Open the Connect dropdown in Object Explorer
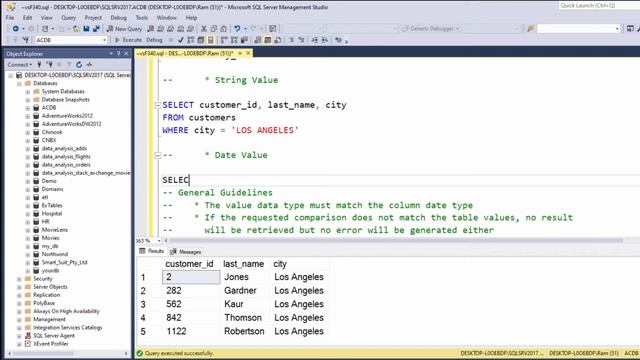The height and width of the screenshot is (360, 640). tap(20, 64)
